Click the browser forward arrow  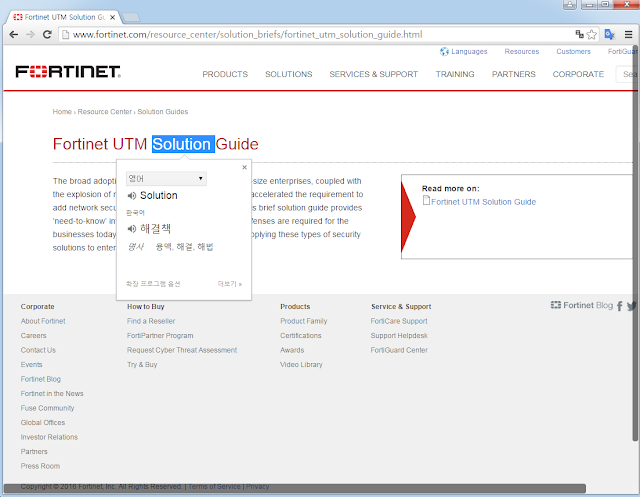pyautogui.click(x=30, y=35)
